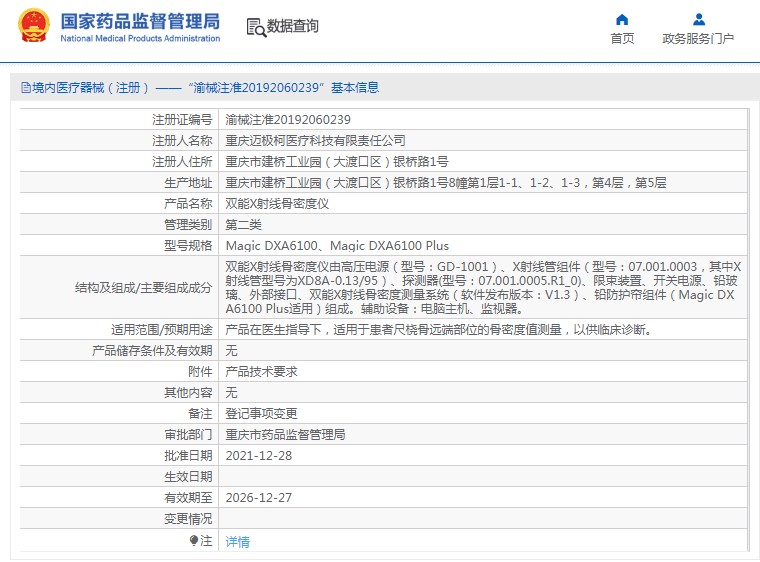Click the document icon before 境内医疗器械

tap(26, 88)
